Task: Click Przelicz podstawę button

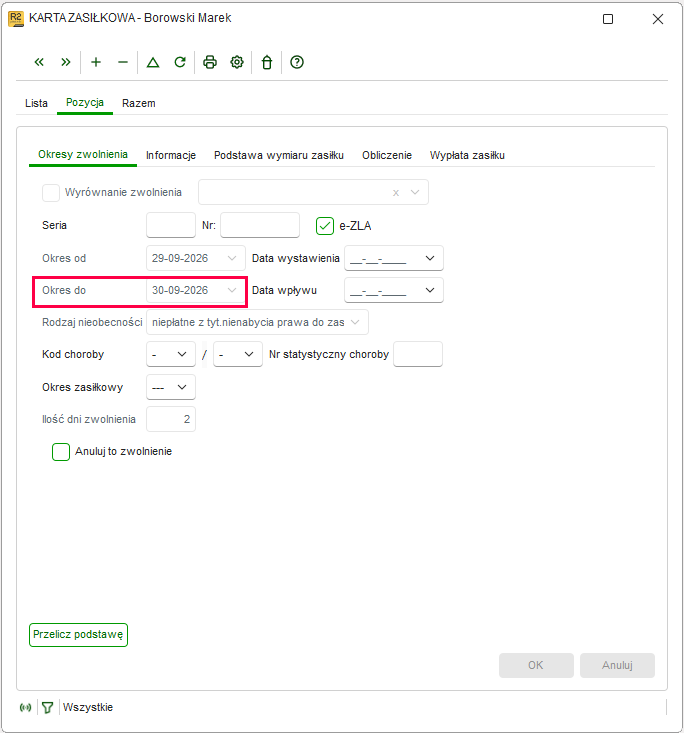Action: click(x=78, y=635)
